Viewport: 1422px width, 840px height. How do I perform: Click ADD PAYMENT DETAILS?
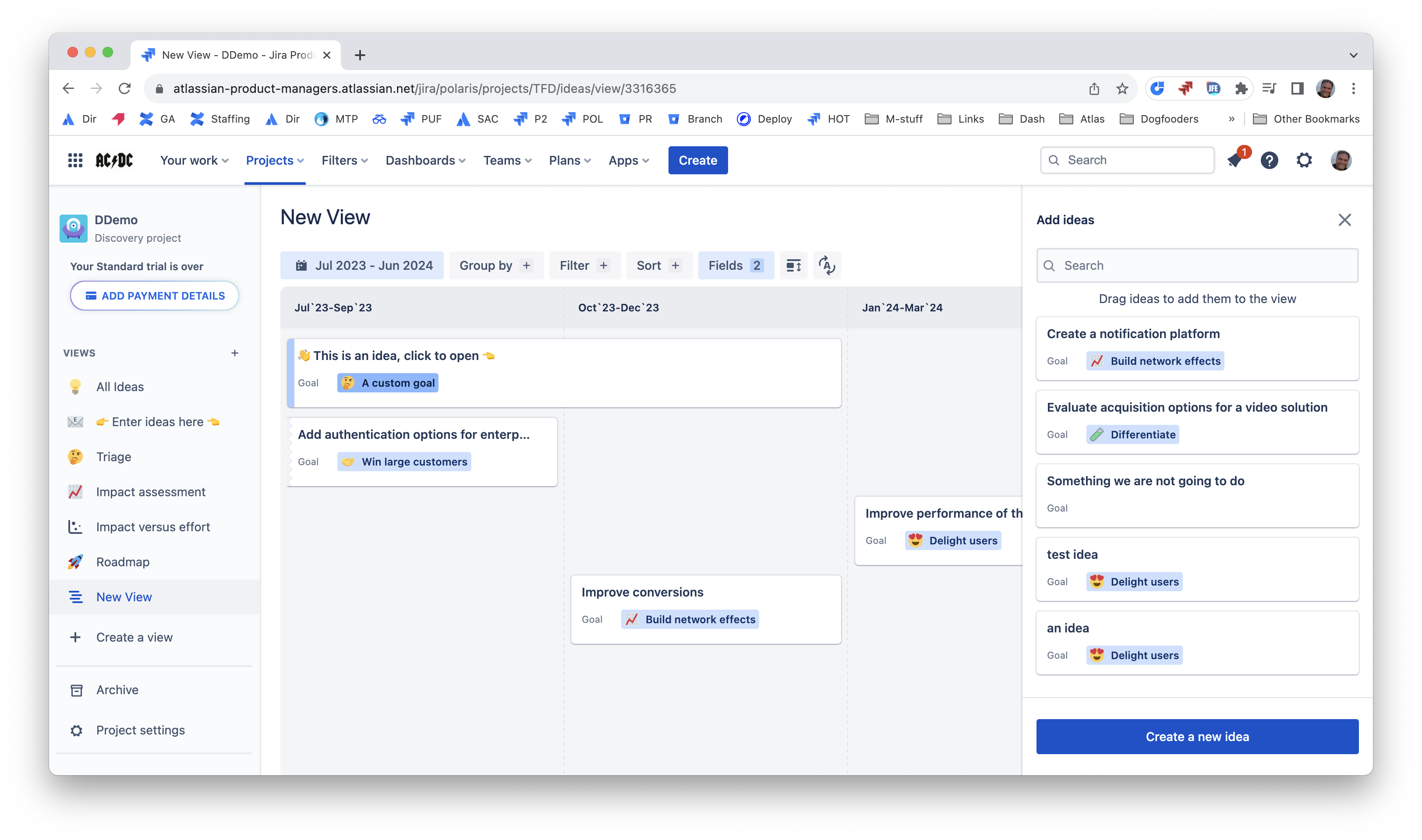click(x=154, y=296)
